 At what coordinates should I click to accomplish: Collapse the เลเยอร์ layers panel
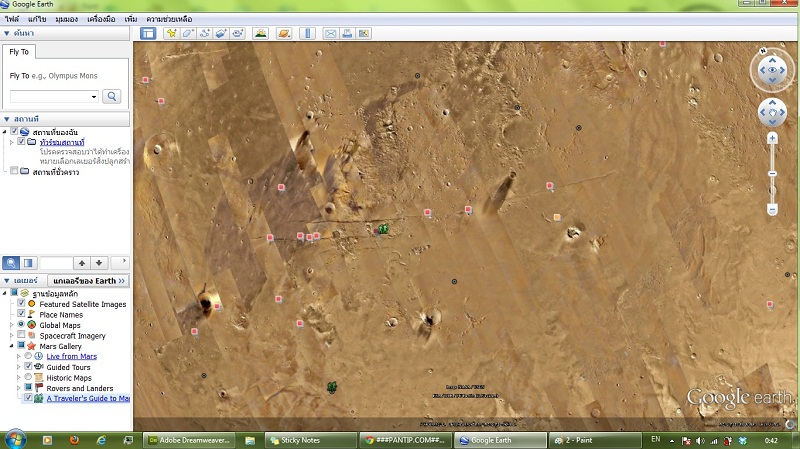pos(7,281)
